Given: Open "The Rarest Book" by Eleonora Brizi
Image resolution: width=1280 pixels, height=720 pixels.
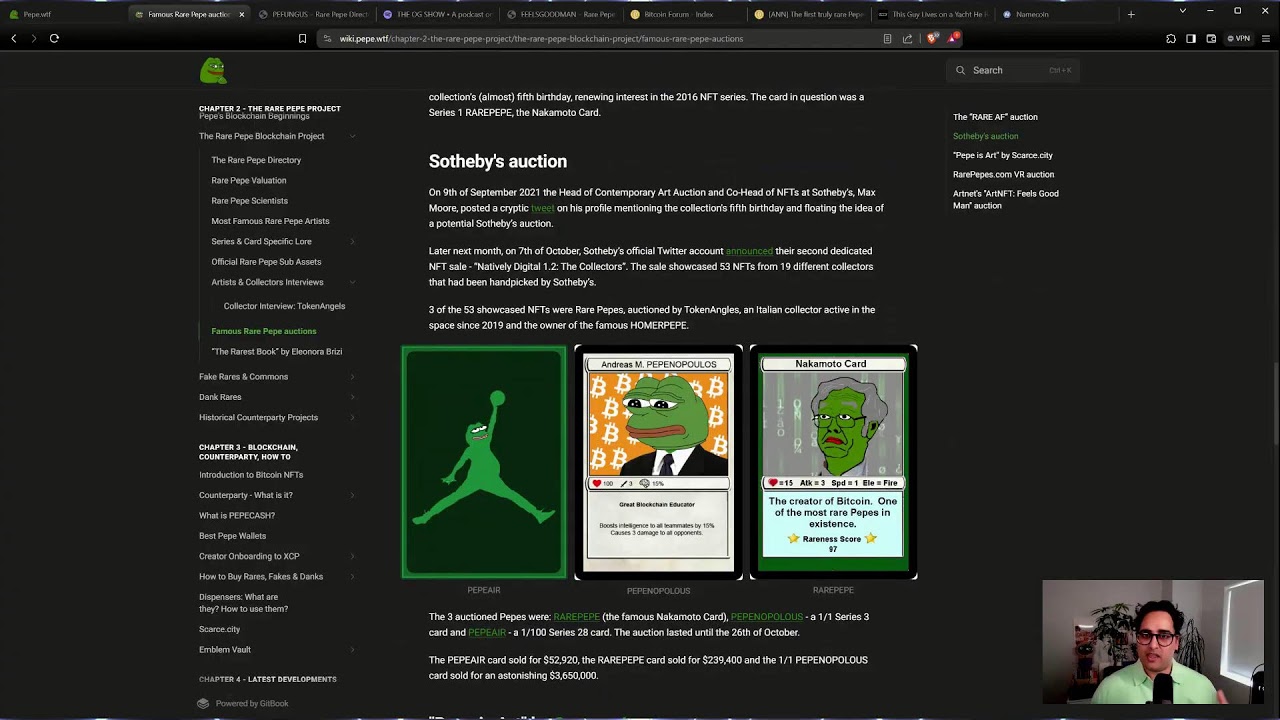Looking at the screenshot, I should click(x=276, y=352).
